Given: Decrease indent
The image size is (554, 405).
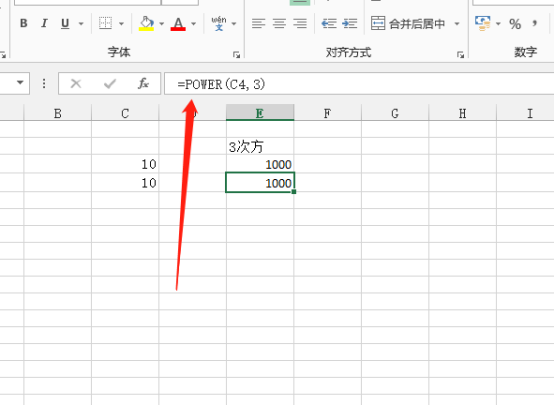Looking at the screenshot, I should coord(329,23).
